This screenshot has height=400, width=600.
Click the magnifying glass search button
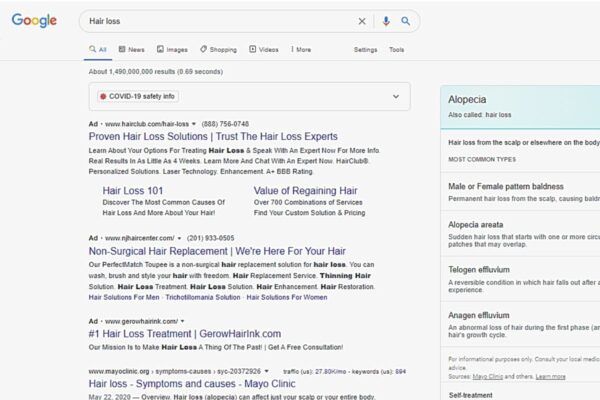coord(406,21)
